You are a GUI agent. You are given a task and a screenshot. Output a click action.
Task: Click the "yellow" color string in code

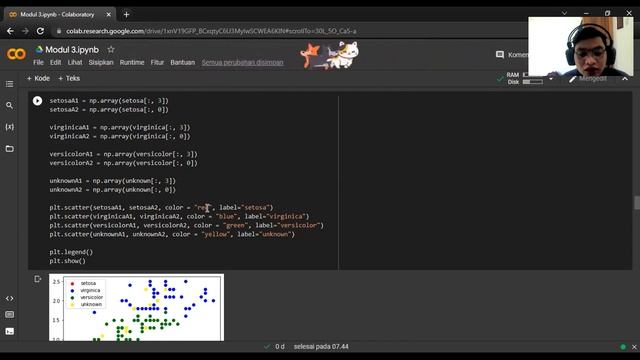point(216,234)
